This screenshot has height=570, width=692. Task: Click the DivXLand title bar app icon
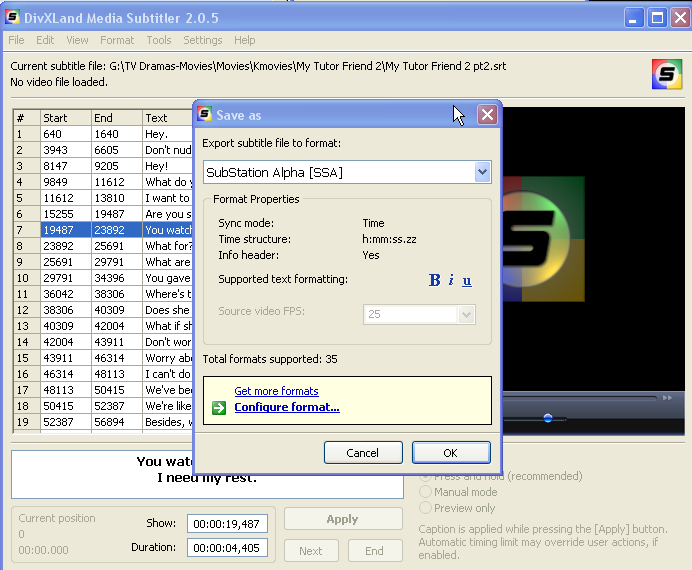click(12, 18)
